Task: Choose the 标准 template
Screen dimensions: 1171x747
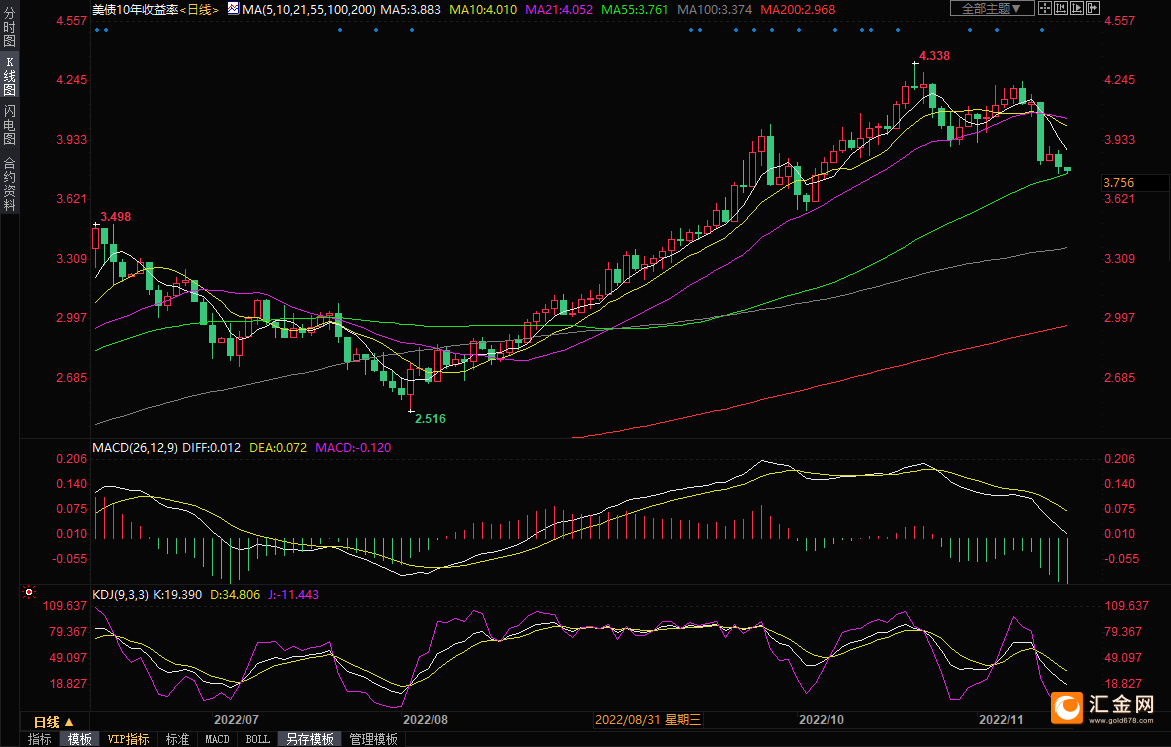Action: tap(177, 739)
